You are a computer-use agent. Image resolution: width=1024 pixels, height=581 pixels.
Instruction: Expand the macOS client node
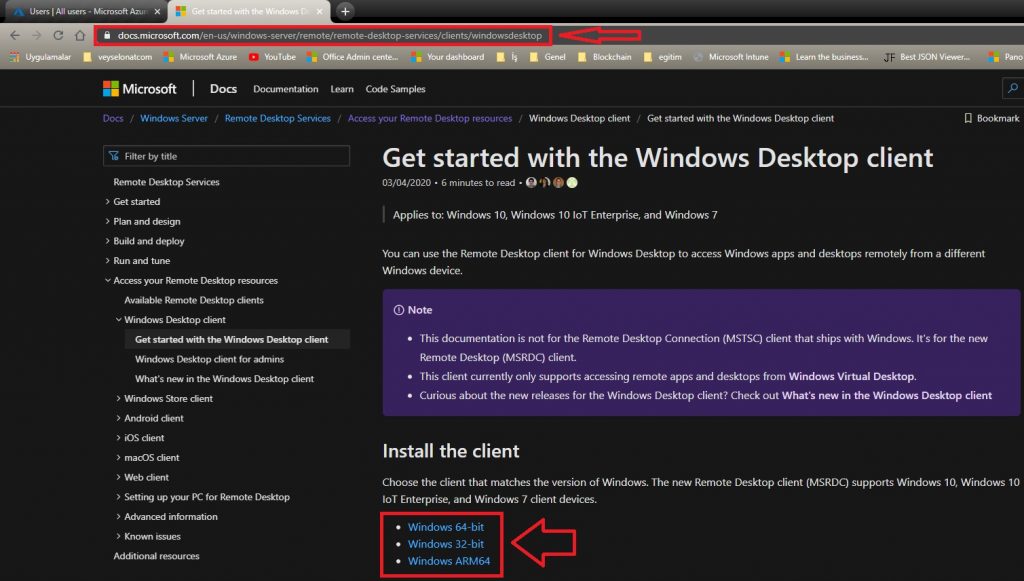point(147,458)
